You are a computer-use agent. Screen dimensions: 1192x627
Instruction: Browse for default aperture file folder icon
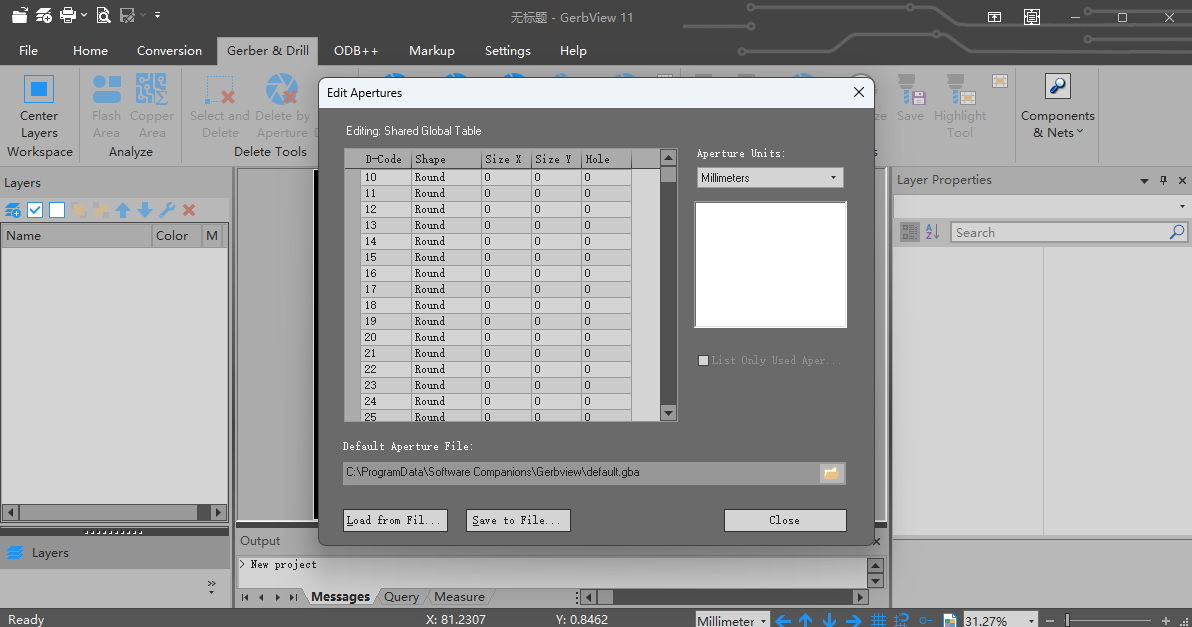[831, 473]
